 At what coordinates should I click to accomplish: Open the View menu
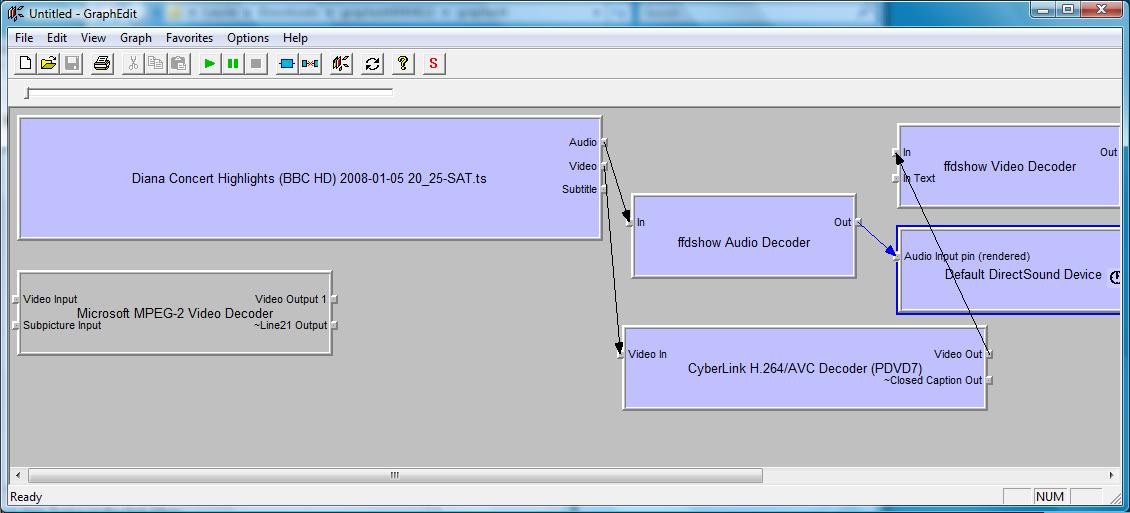click(x=93, y=37)
